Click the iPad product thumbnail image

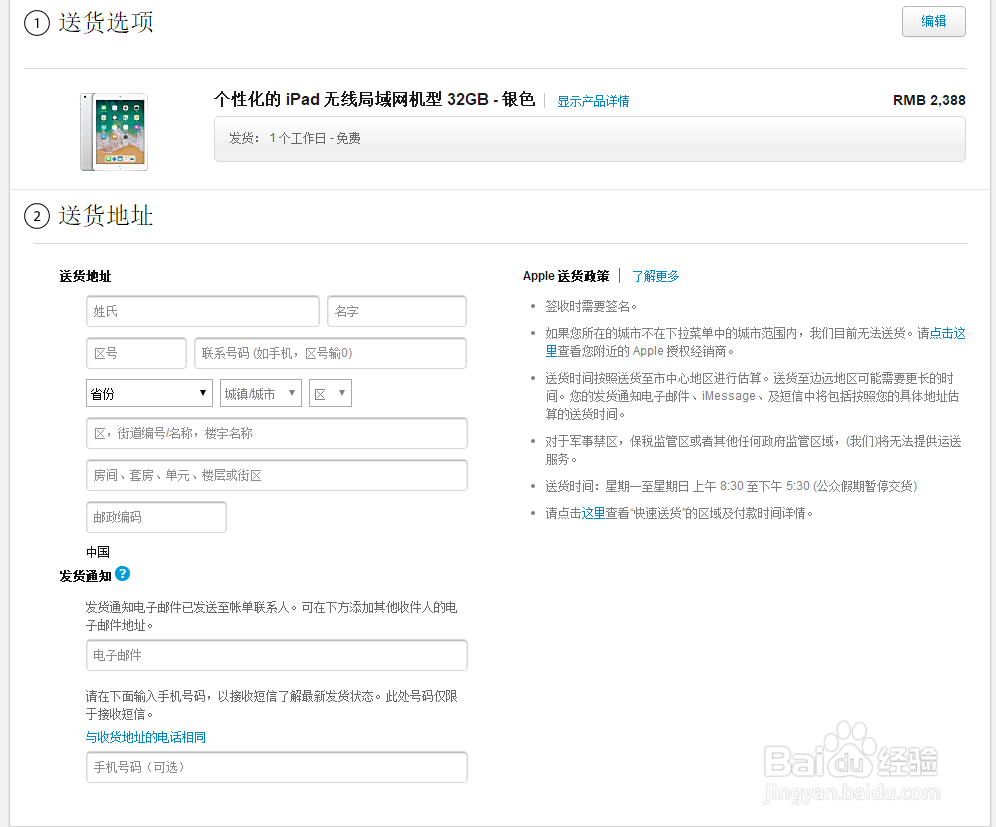click(114, 131)
